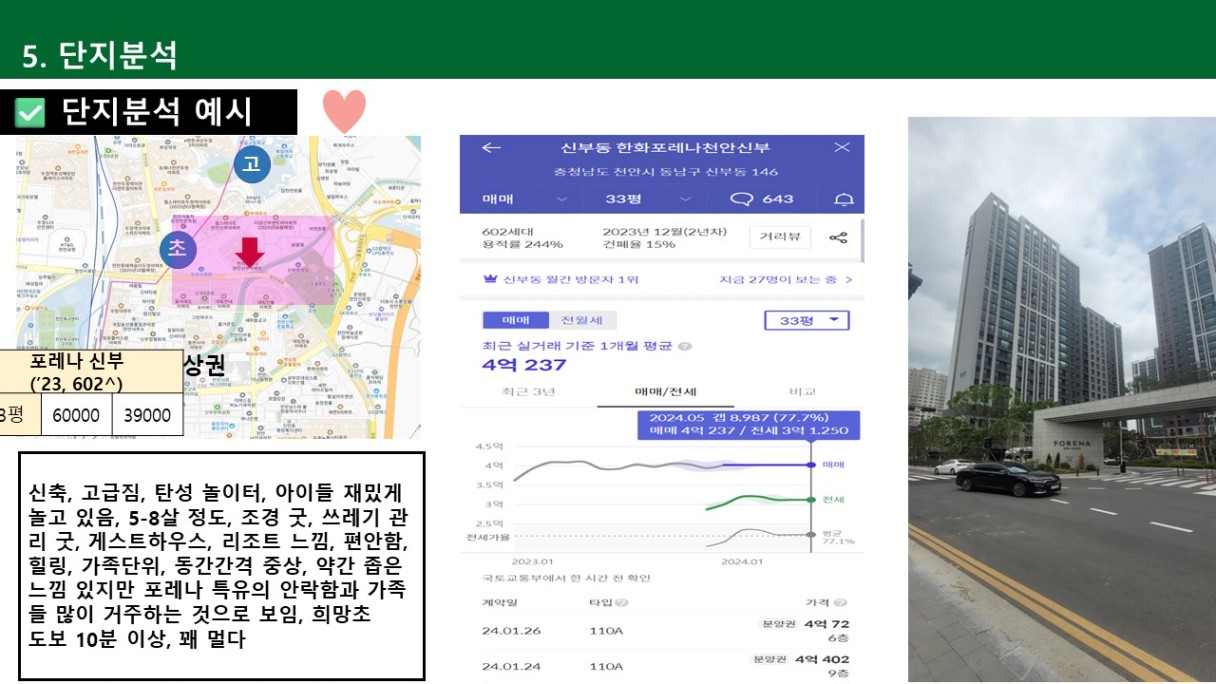Click the table cell containing 39000
This screenshot has height=684, width=1216.
coord(147,414)
